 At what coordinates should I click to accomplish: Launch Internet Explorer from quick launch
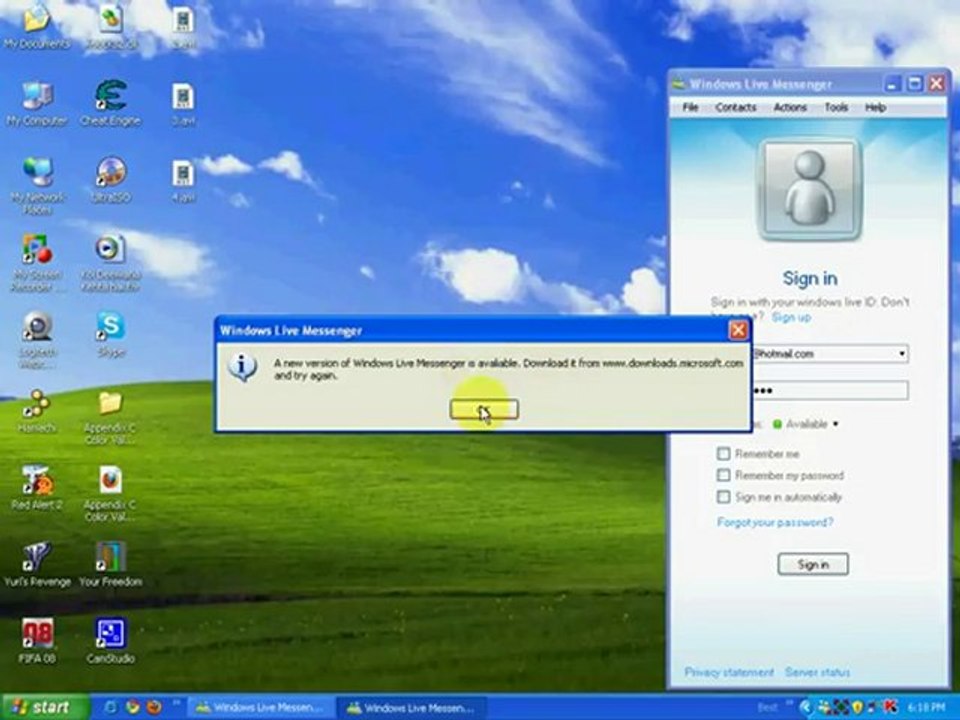point(111,707)
